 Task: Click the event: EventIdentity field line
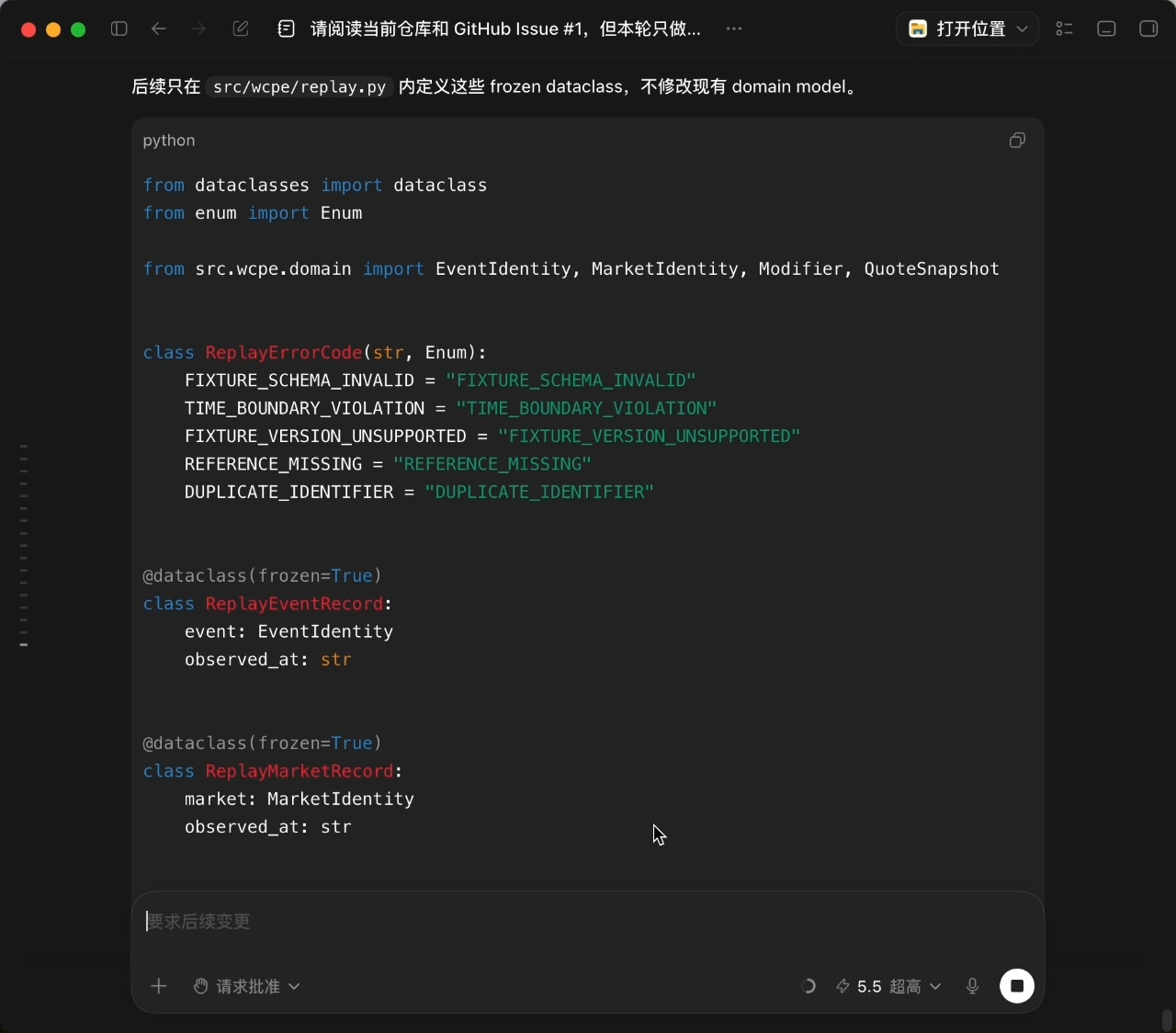coord(288,632)
